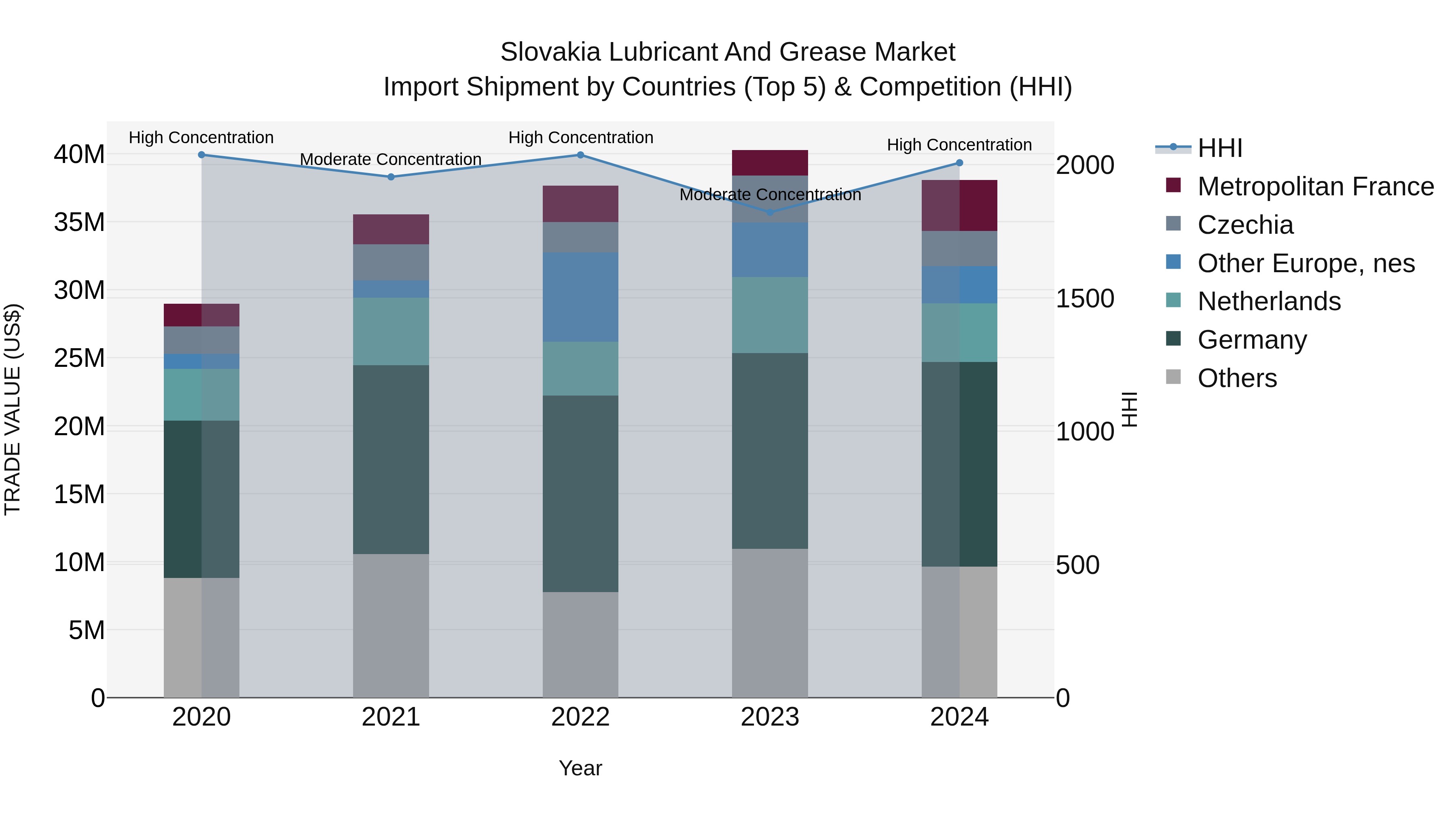Select the Others segment of the 2022 bar
Image resolution: width=1456 pixels, height=819 pixels.
[580, 645]
